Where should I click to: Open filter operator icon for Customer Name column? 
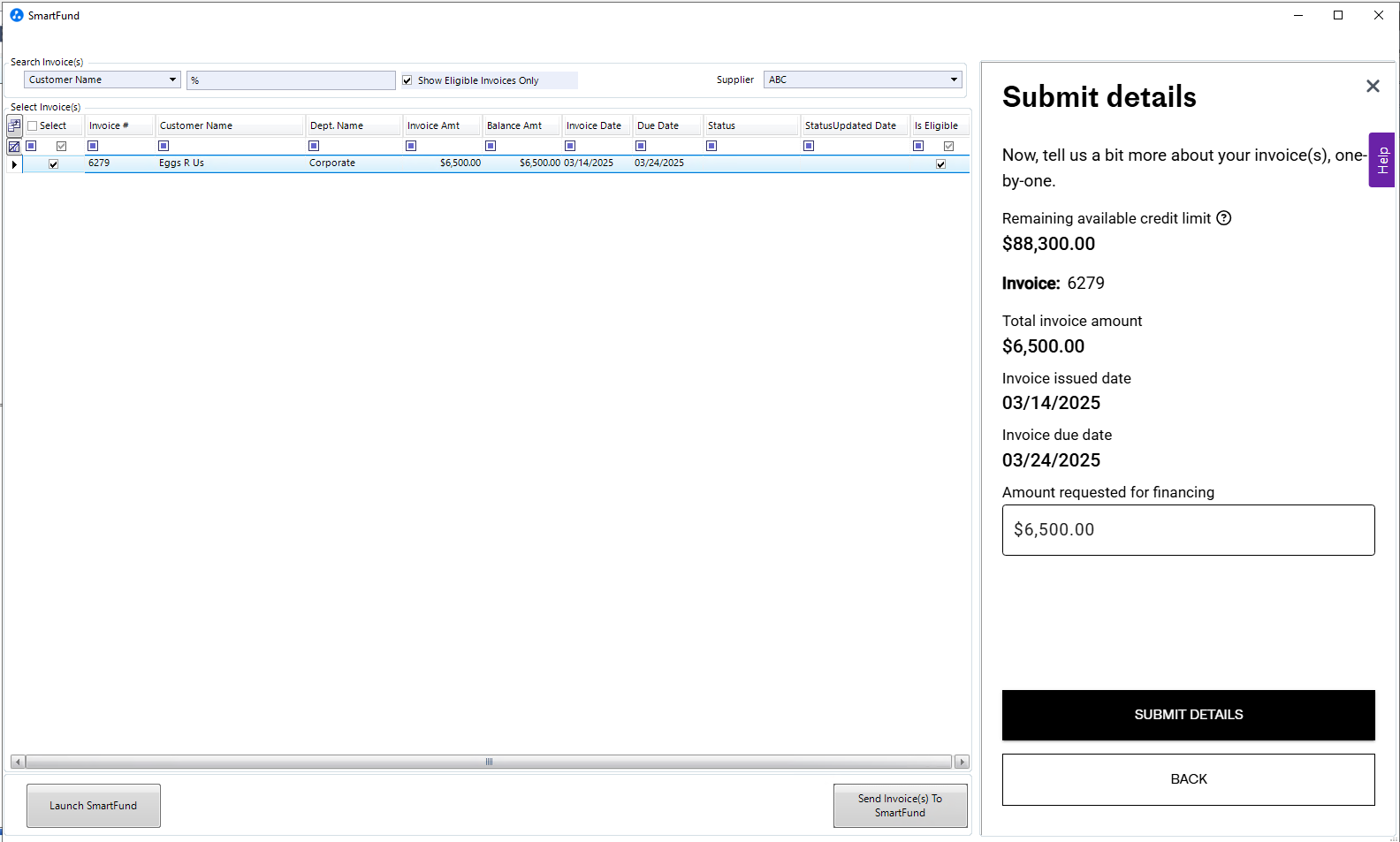coord(164,146)
